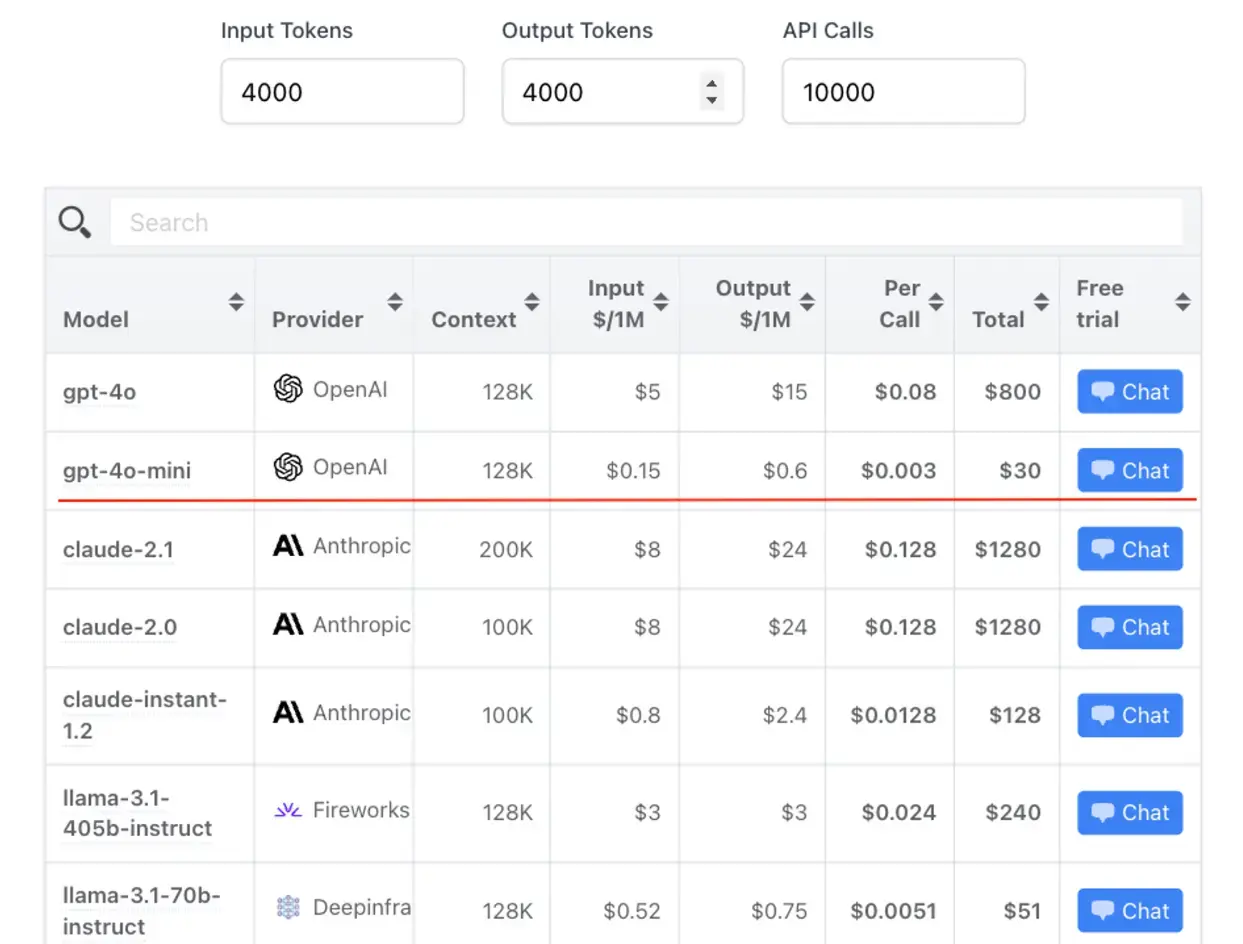This screenshot has width=1243, height=944.
Task: Sort by Total column arrows
Action: pos(1041,302)
